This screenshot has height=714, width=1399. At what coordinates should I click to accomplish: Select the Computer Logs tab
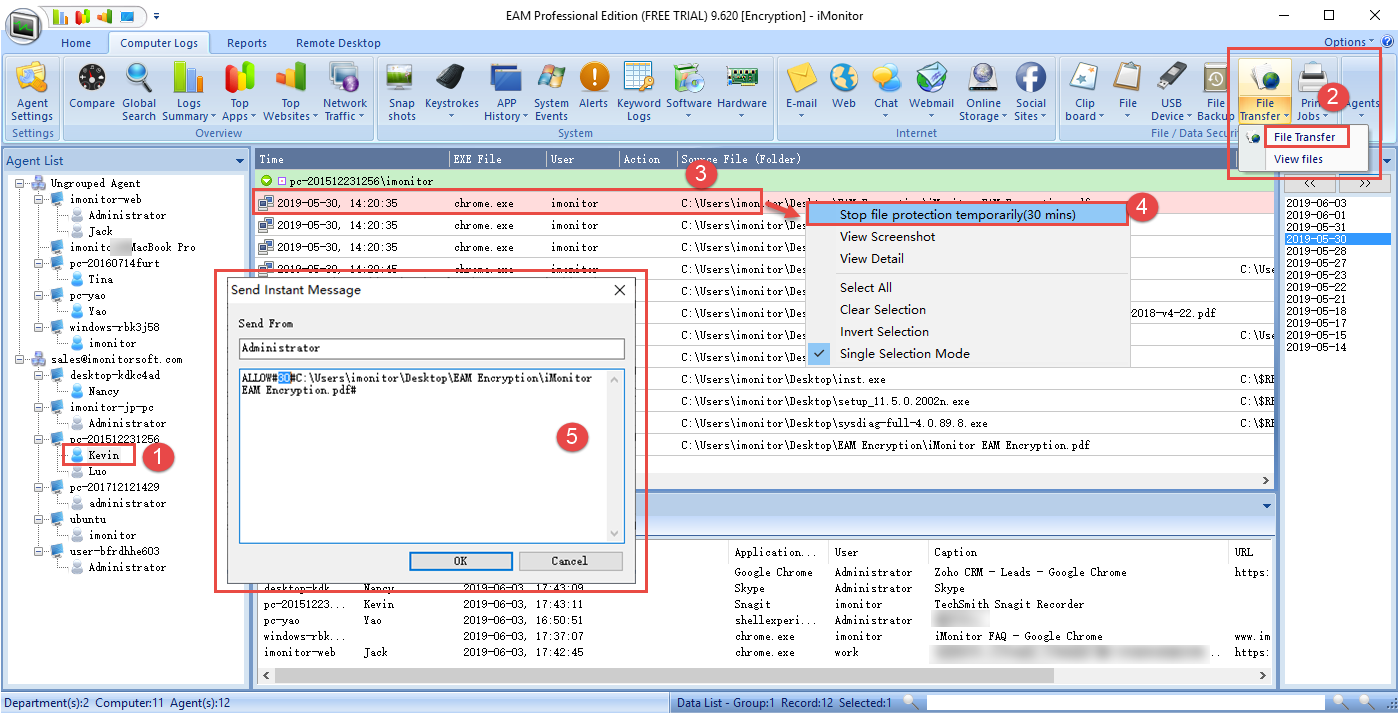coord(159,43)
